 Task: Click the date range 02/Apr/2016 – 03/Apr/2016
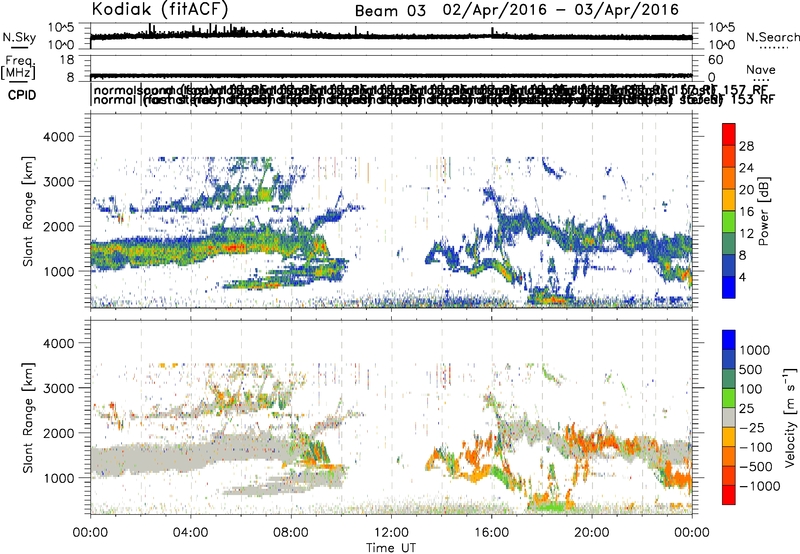click(561, 10)
